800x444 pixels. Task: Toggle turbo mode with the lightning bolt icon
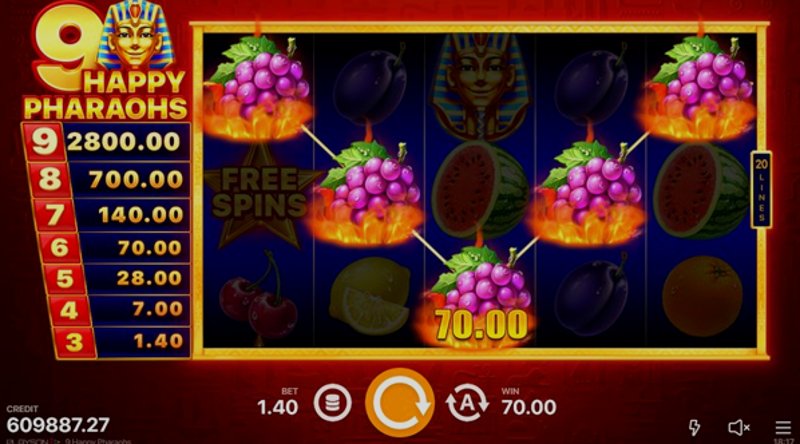tap(694, 428)
